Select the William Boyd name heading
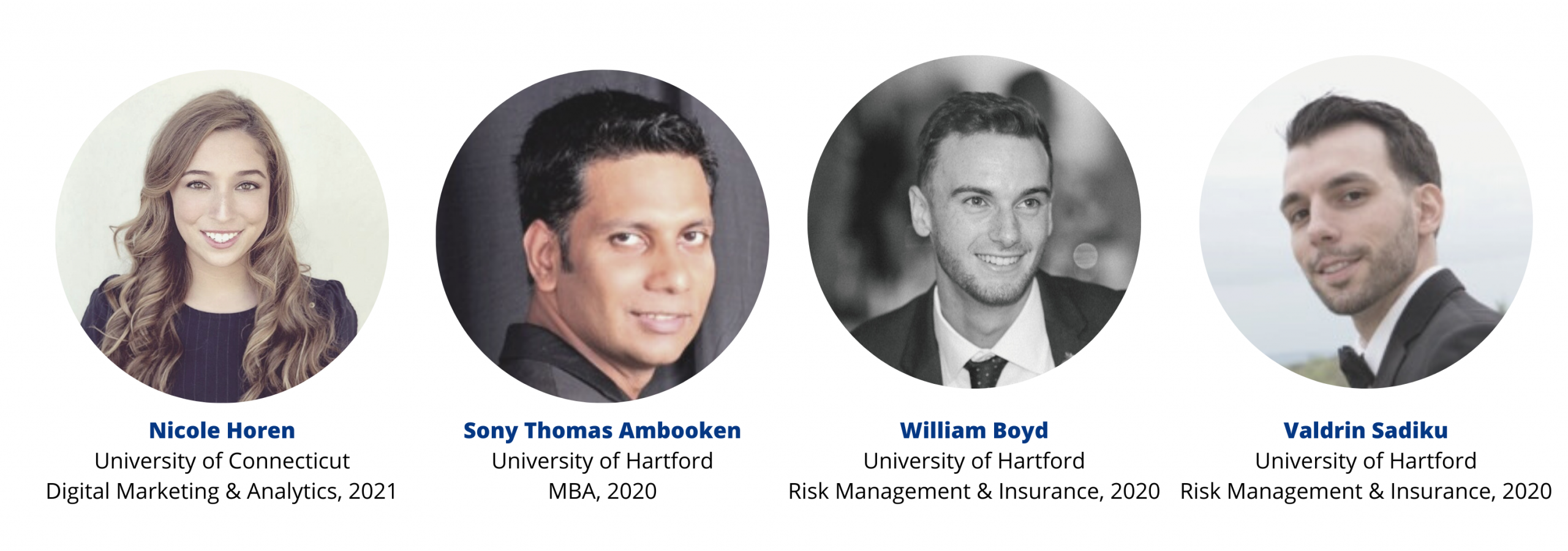 pyautogui.click(x=974, y=431)
